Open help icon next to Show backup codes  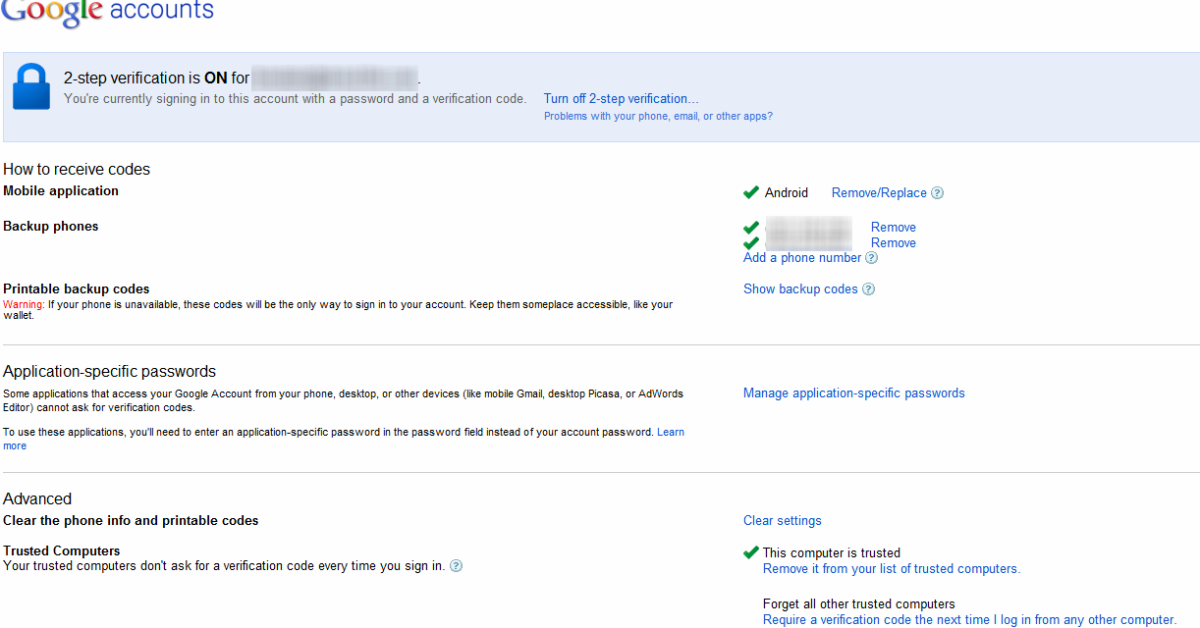(868, 289)
